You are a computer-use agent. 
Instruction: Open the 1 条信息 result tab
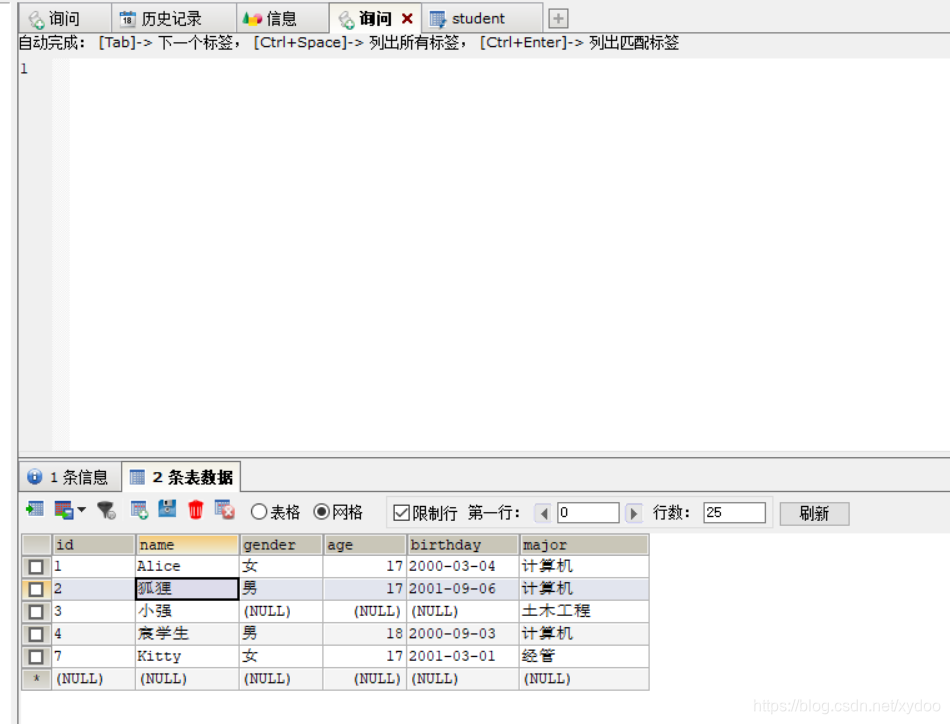point(70,477)
